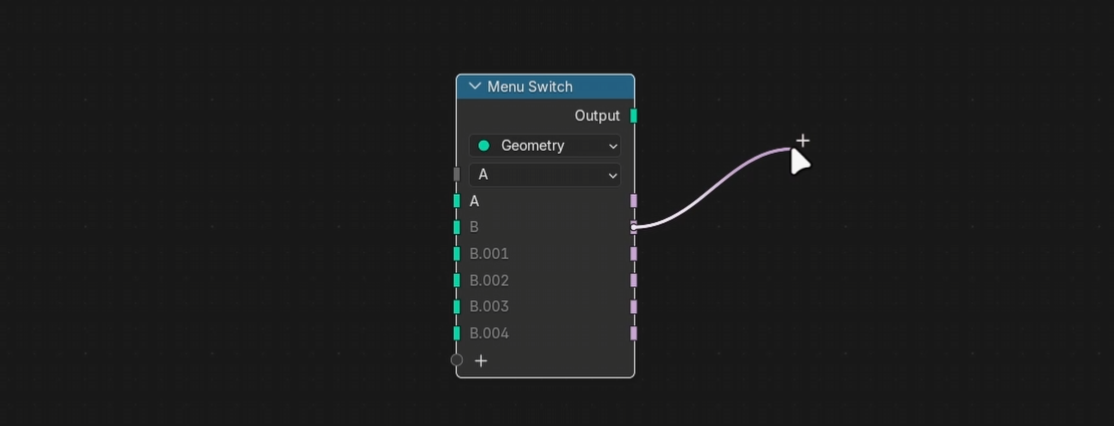Click the green input socket for B.003
Viewport: 1114px width, 426px height.
click(x=457, y=307)
